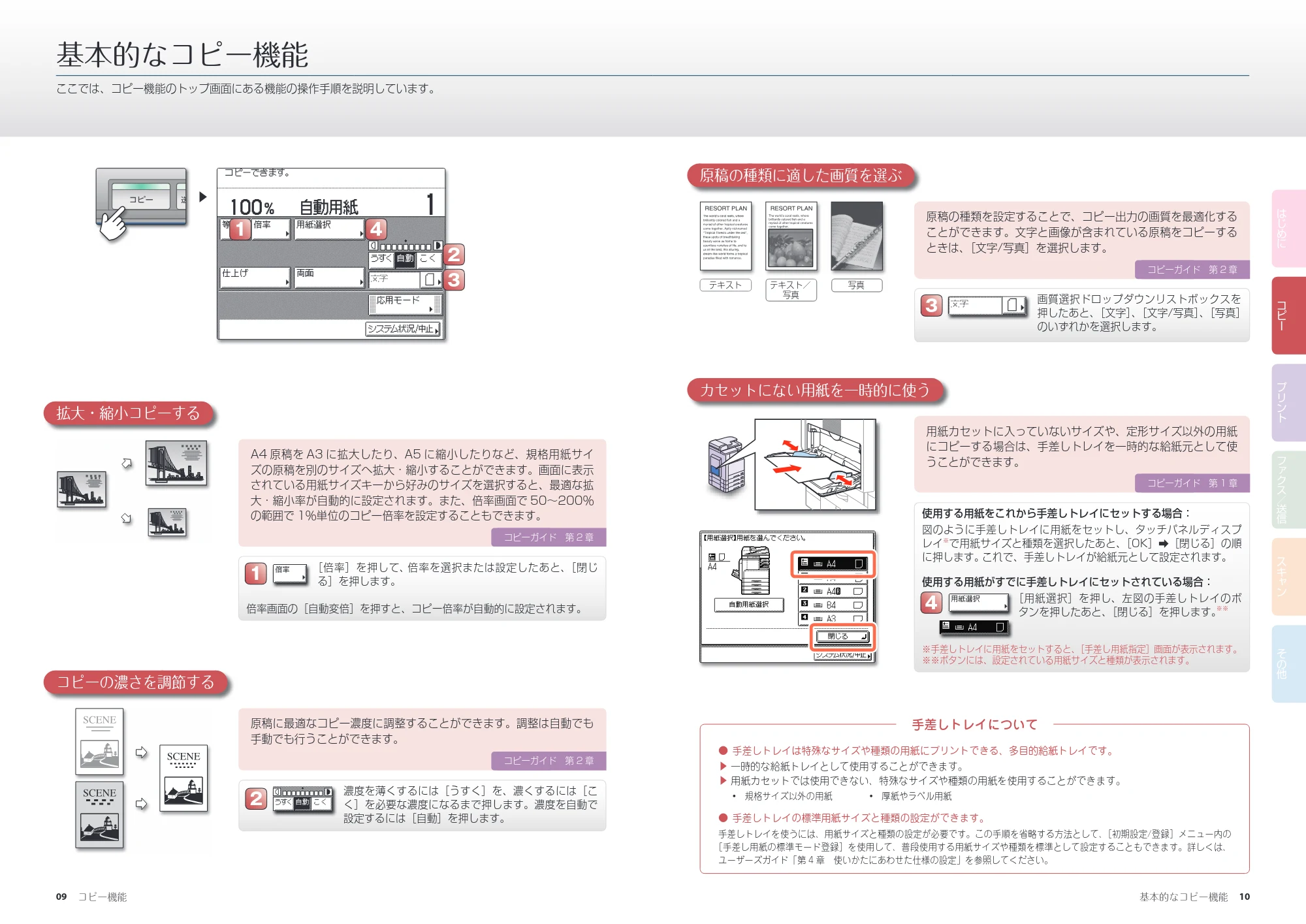Image resolution: width=1306 pixels, height=924 pixels.
Task: Open the 応用モード special features menu
Action: 405,304
